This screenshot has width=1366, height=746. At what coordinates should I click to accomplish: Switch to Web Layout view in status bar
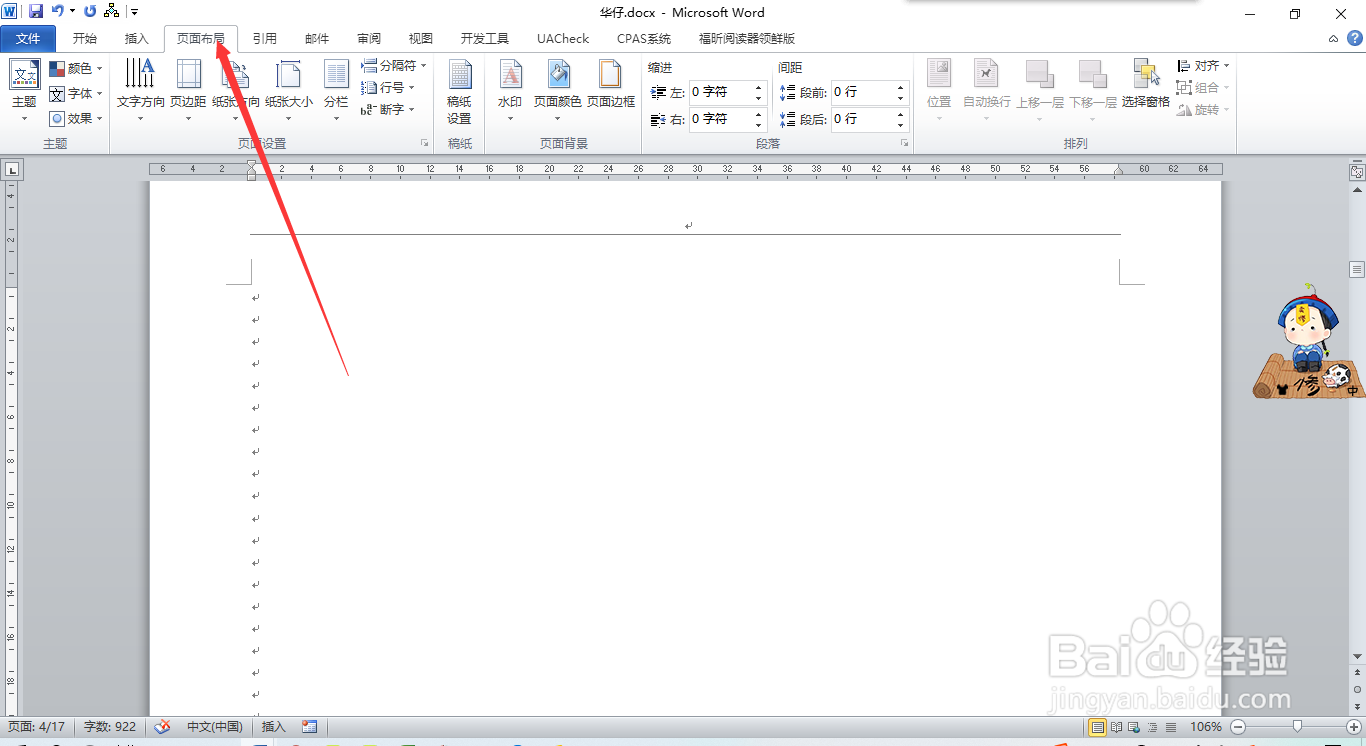click(x=1136, y=727)
